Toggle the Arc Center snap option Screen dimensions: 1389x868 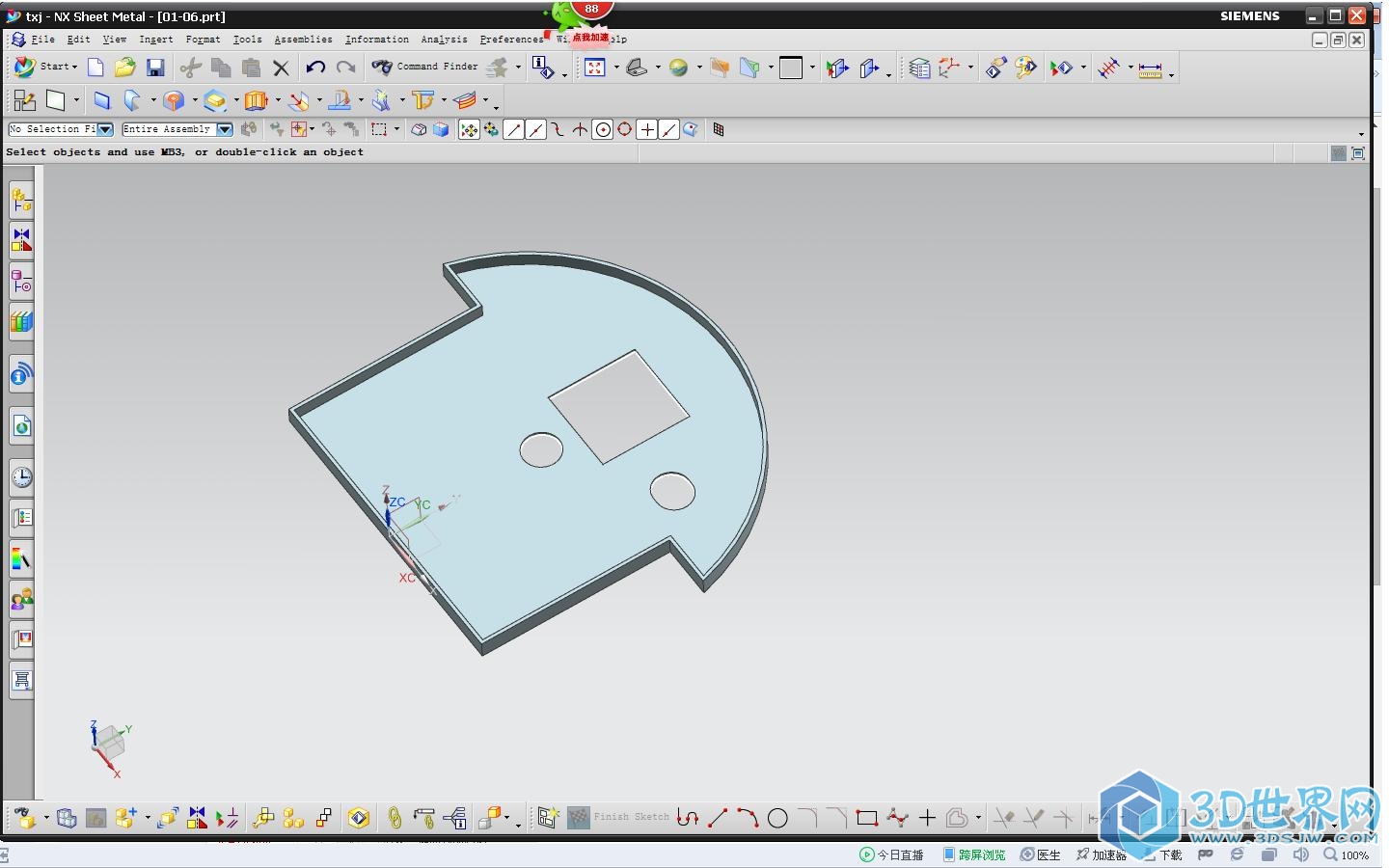click(x=603, y=129)
